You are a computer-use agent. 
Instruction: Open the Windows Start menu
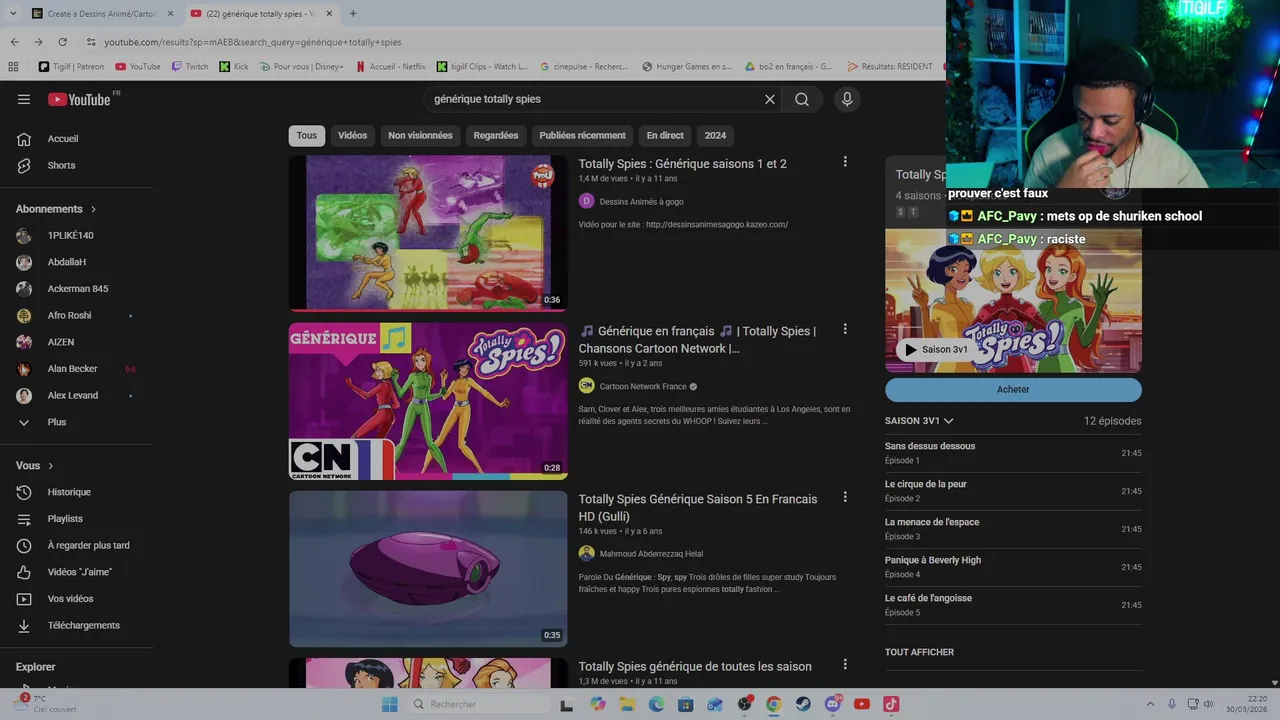(x=390, y=704)
